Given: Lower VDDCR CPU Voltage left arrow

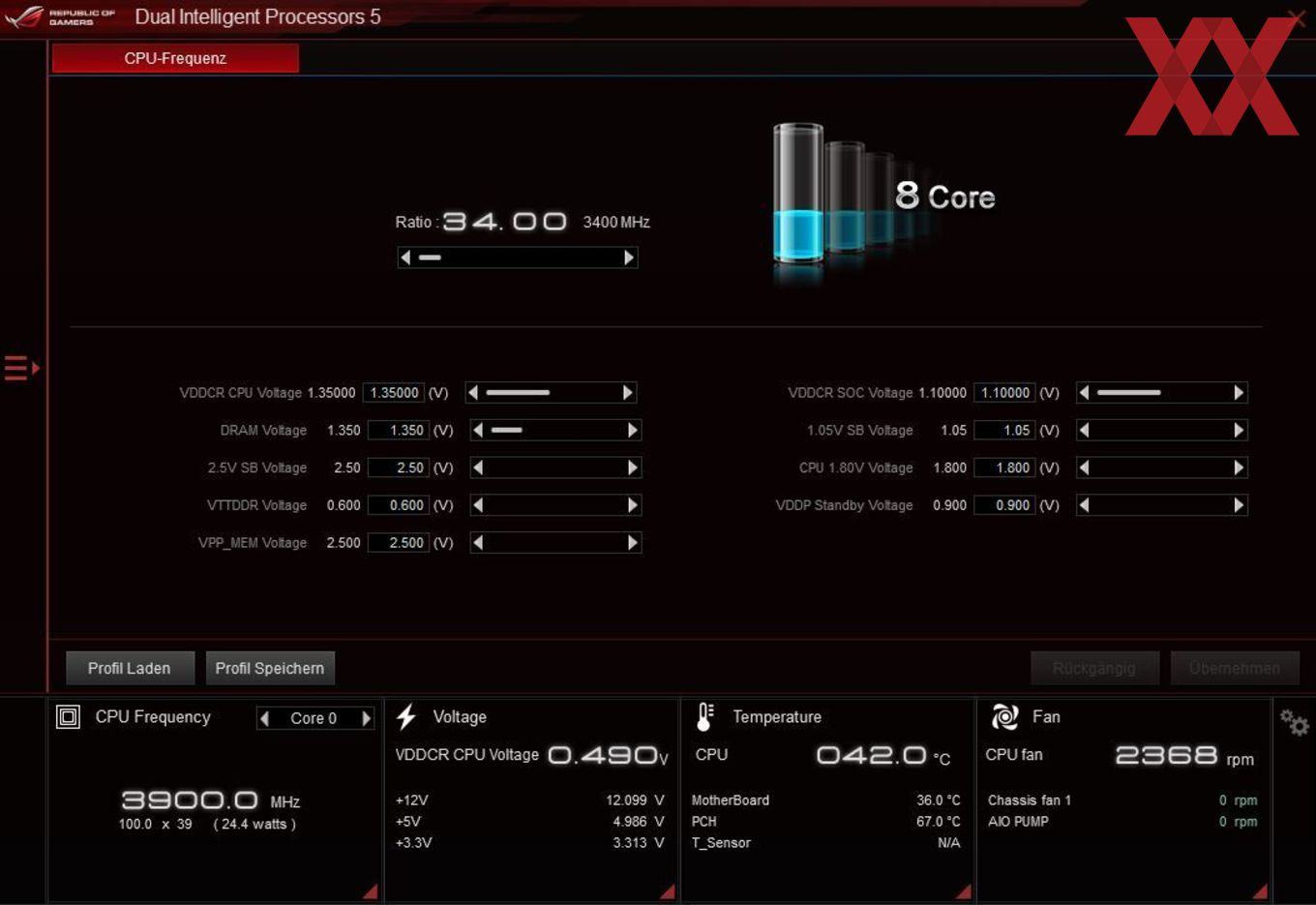Looking at the screenshot, I should [473, 393].
